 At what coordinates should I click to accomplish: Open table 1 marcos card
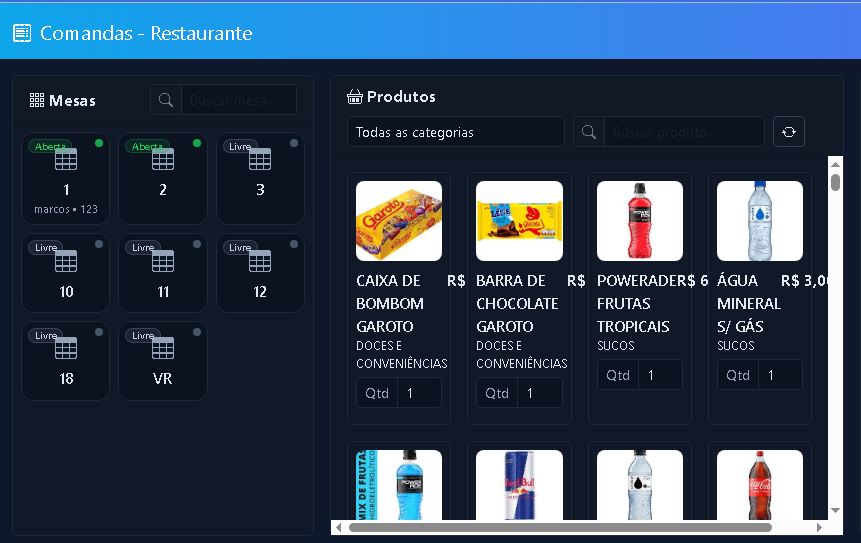pyautogui.click(x=66, y=178)
